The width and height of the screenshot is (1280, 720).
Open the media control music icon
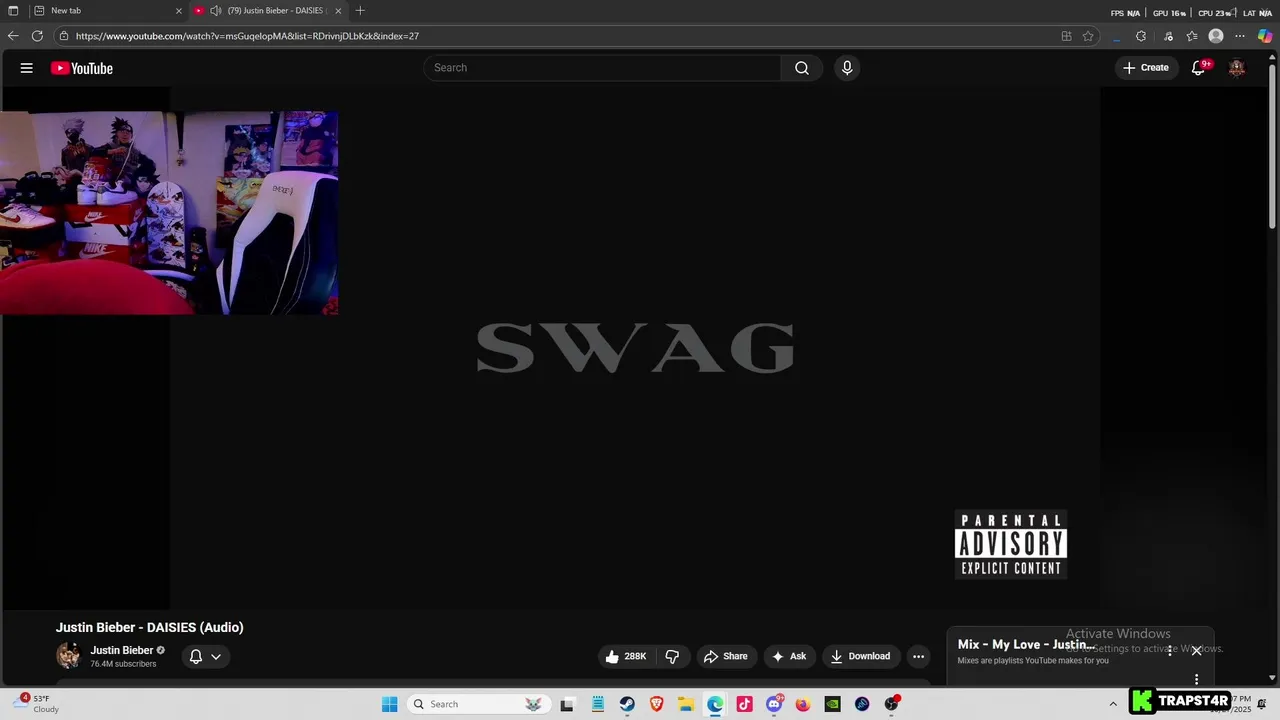point(1168,36)
